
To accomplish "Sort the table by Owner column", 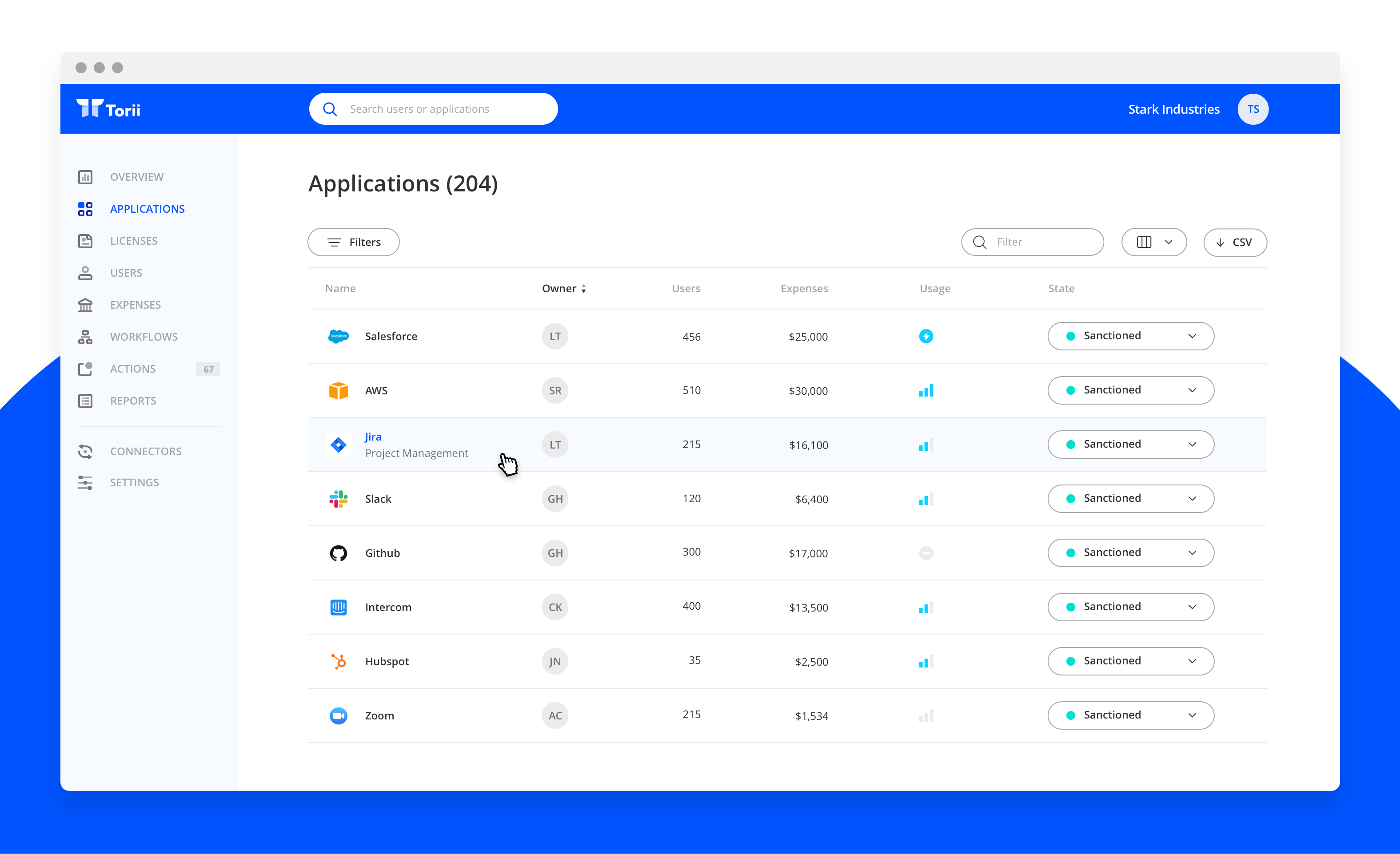I will (564, 289).
